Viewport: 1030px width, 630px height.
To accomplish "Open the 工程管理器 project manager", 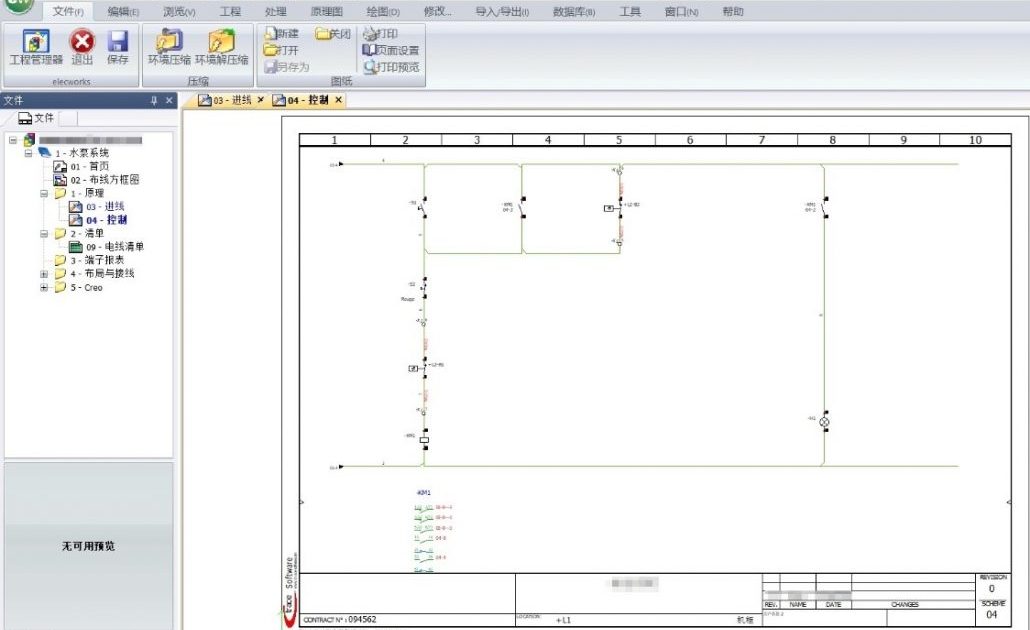I will pos(36,47).
